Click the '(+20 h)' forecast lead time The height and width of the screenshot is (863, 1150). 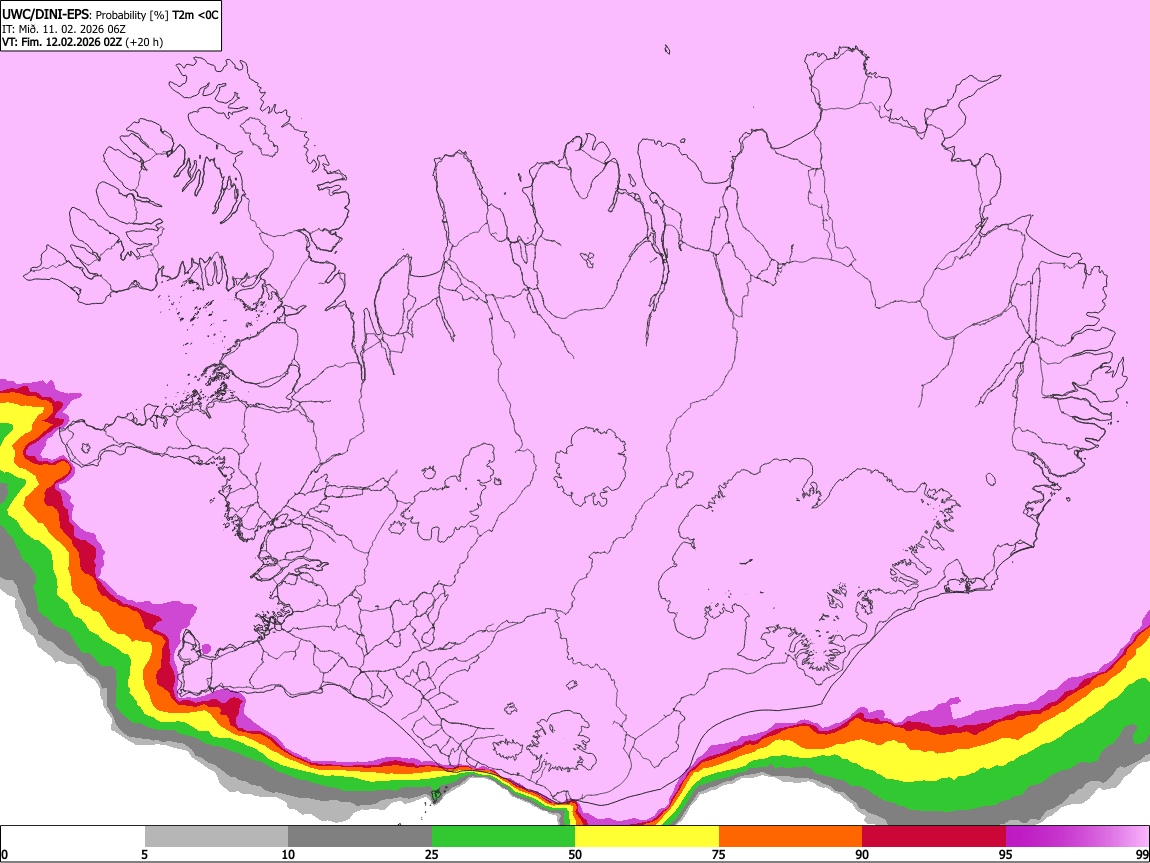tap(144, 42)
